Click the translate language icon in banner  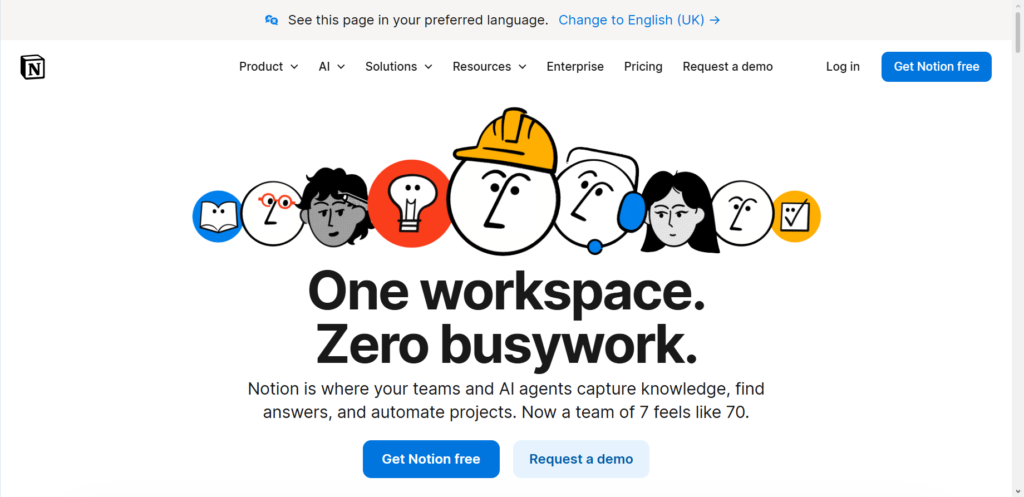(x=272, y=20)
